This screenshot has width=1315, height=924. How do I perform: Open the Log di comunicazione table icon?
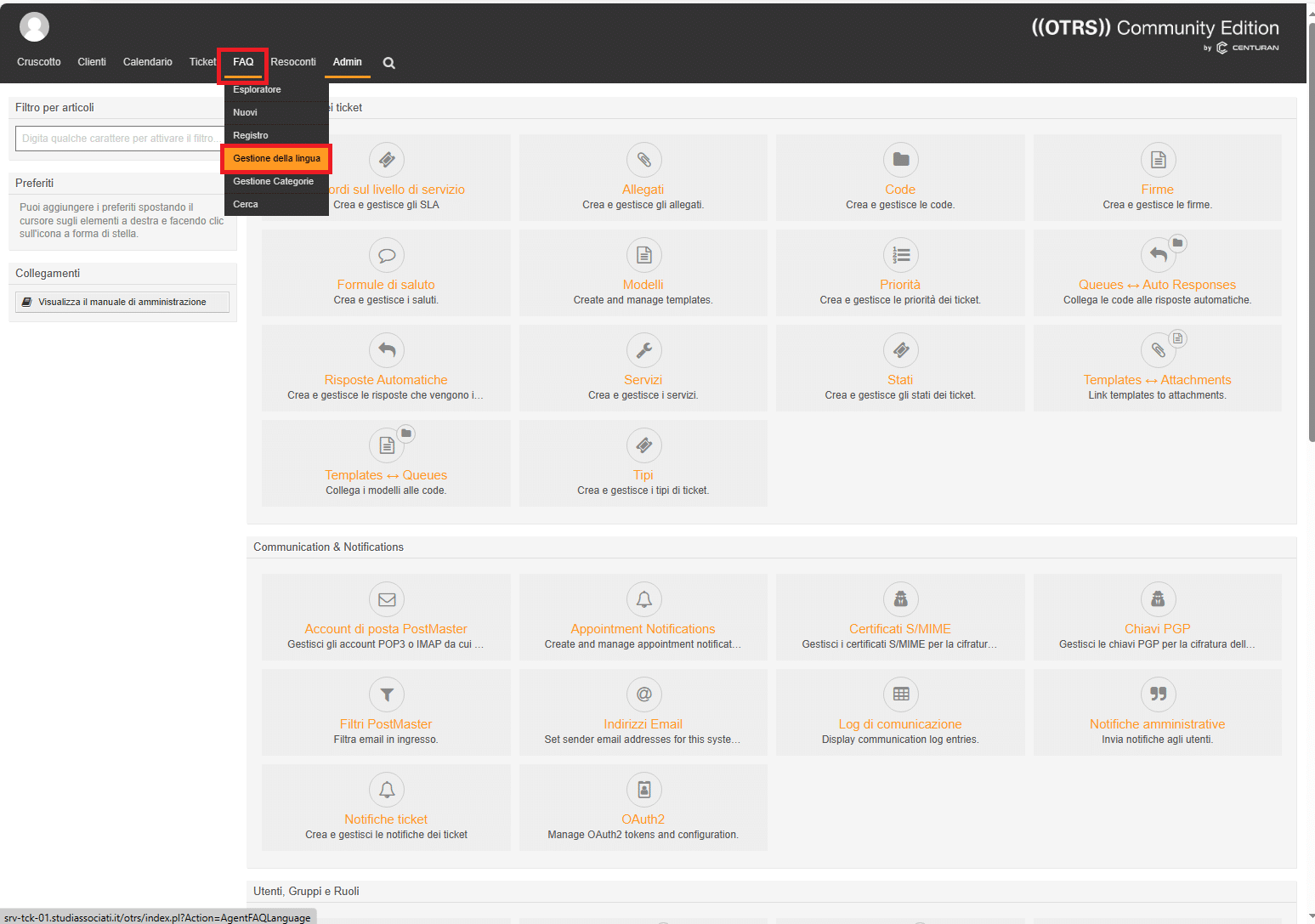[x=900, y=694]
